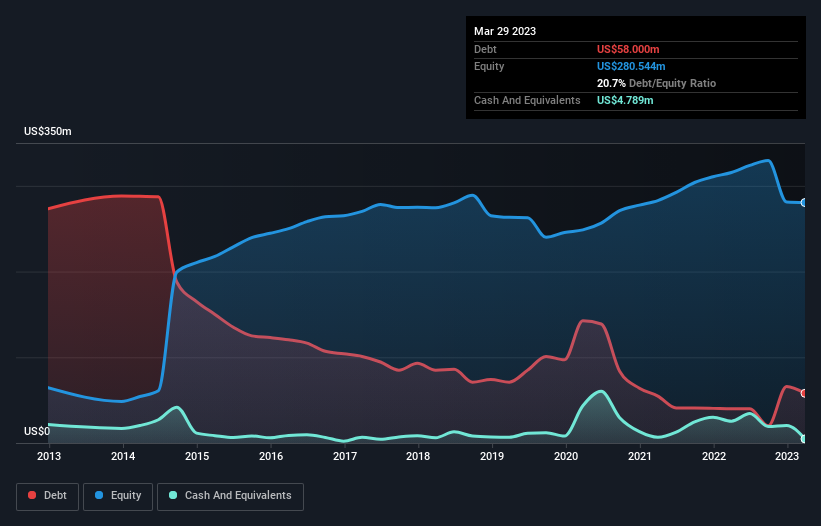Viewport: 821px width, 526px height.
Task: Click the teal Cash And Equivalents legend dot
Action: [x=173, y=495]
